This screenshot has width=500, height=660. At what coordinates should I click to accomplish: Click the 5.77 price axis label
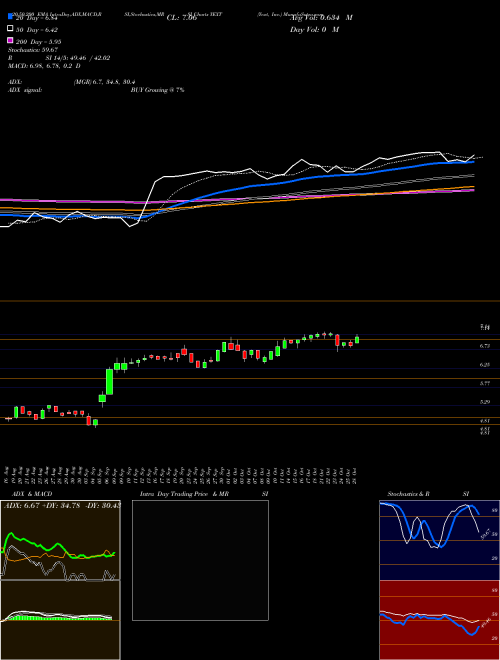click(x=485, y=383)
